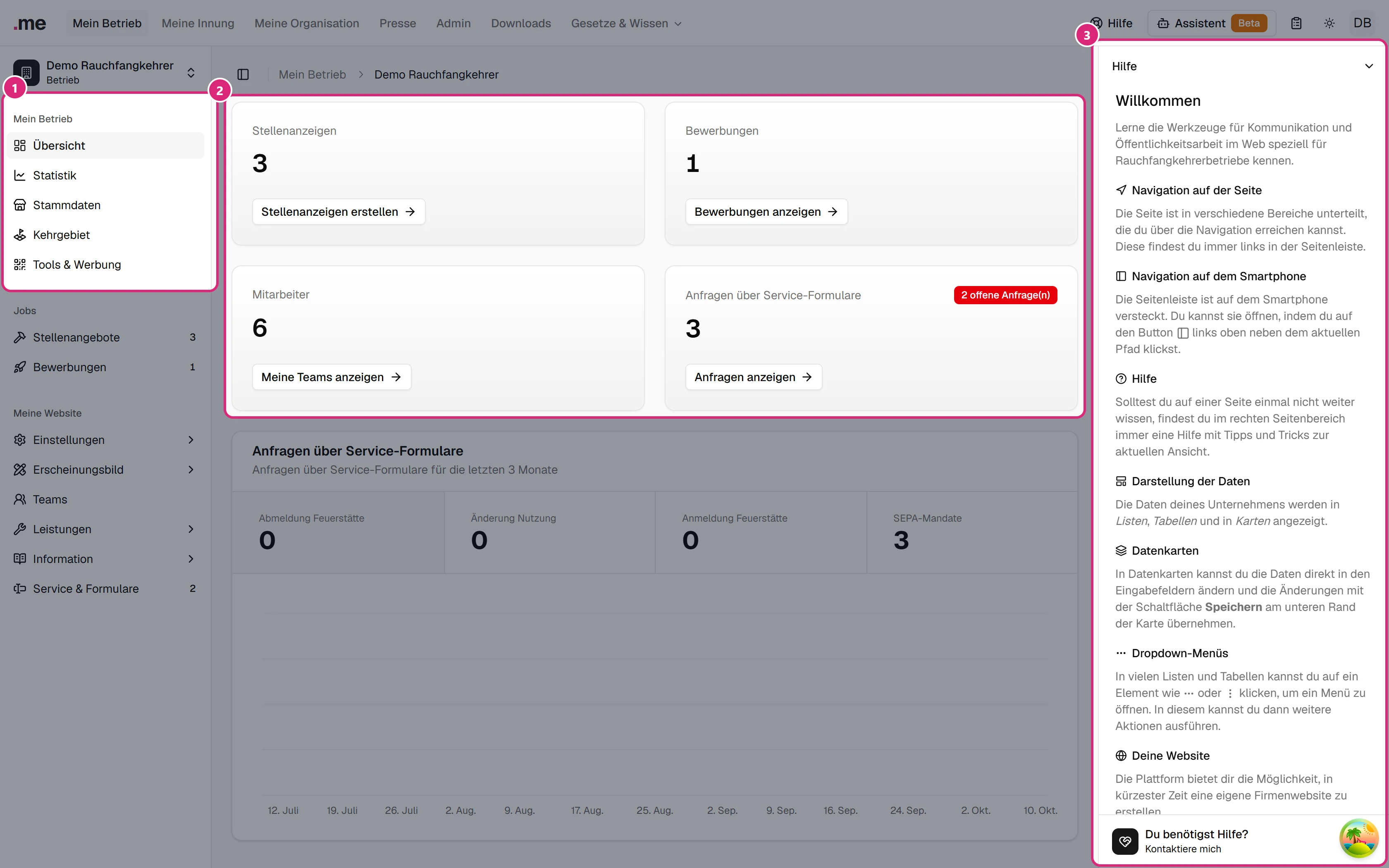Click the Abmeldung Feuerstätte stat cell
Image resolution: width=1389 pixels, height=868 pixels.
click(x=338, y=532)
